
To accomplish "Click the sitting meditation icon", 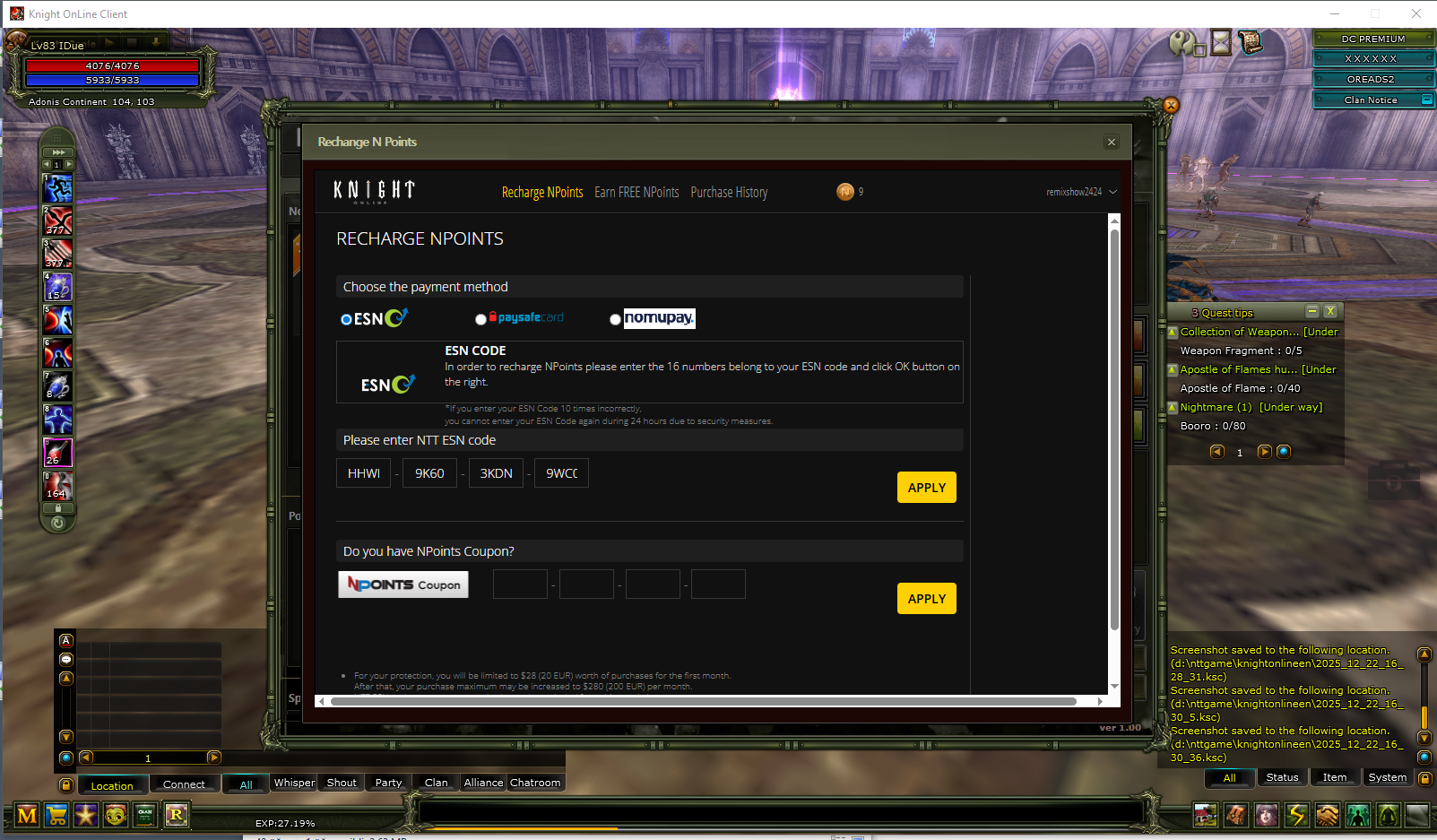I will coord(1389,815).
